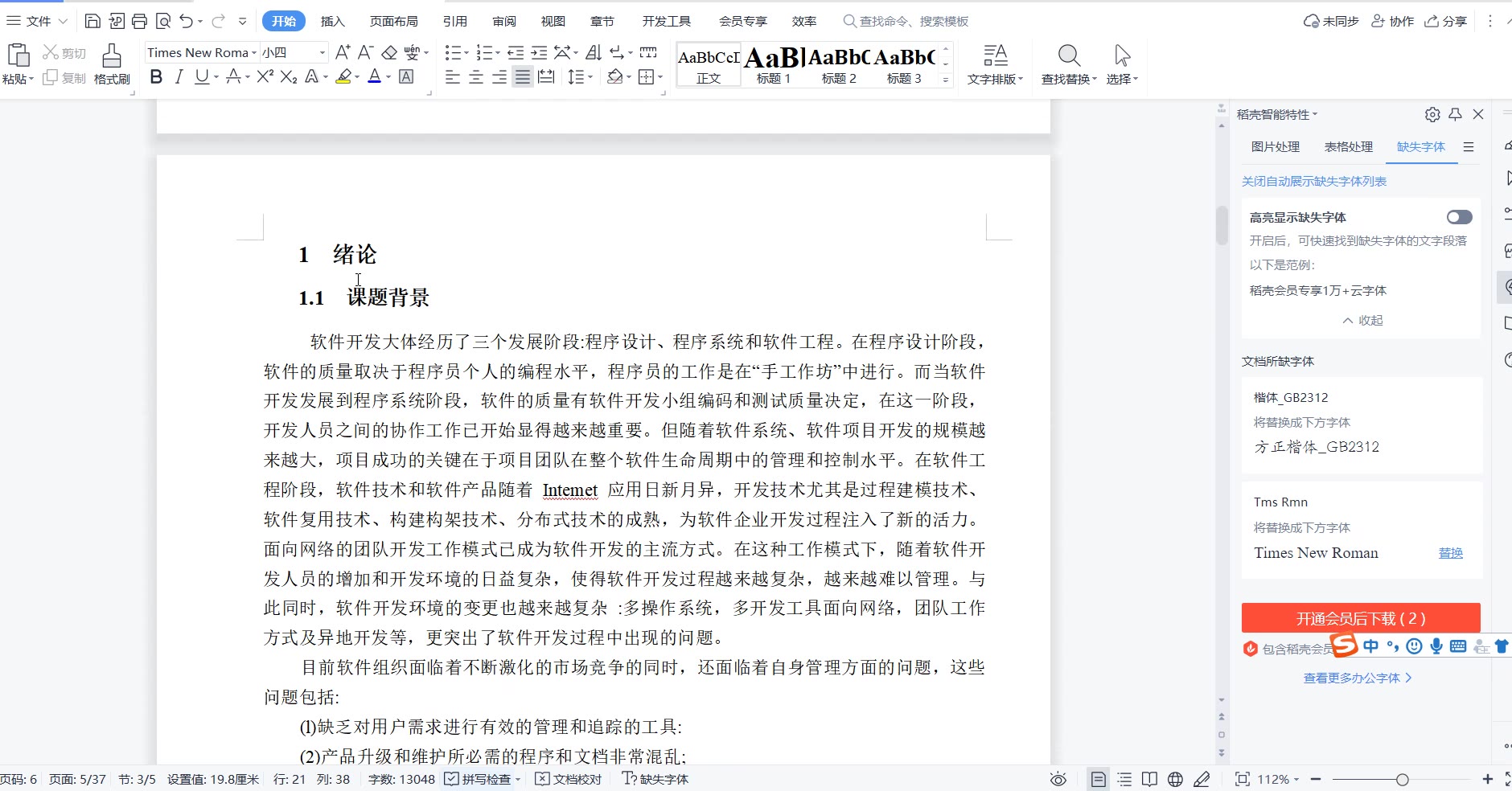This screenshot has width=1512, height=791.
Task: Switch to the Image Processing panel tab
Action: click(1276, 146)
